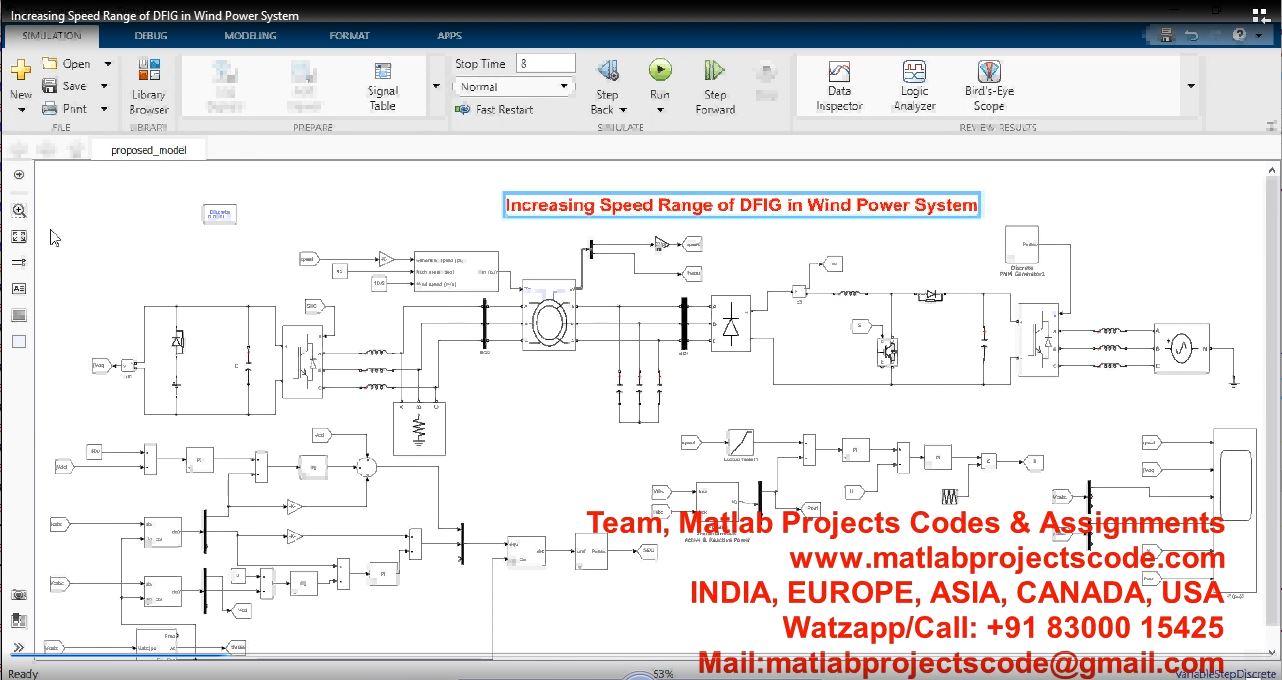Open the Signal Table

tap(382, 85)
